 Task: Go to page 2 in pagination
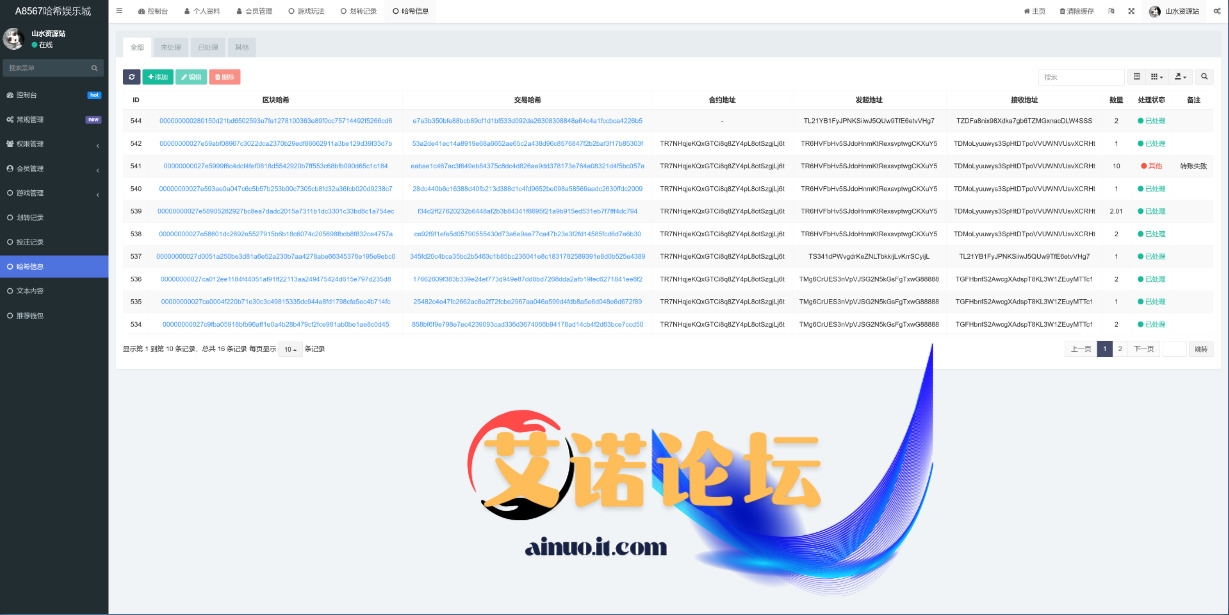pyautogui.click(x=1120, y=349)
